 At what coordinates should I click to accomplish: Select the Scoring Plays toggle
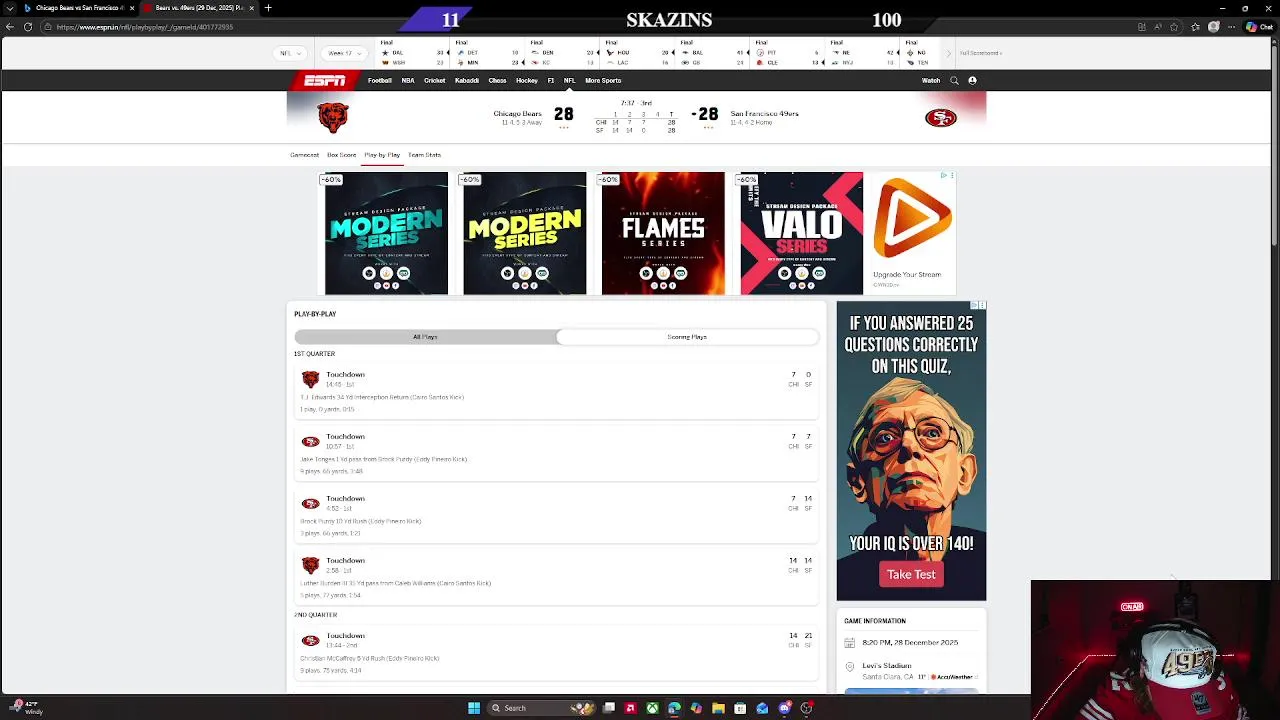tap(687, 337)
